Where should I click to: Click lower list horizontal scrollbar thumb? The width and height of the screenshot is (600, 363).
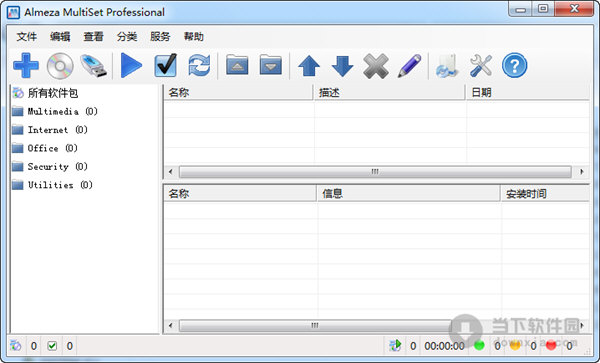coord(315,326)
